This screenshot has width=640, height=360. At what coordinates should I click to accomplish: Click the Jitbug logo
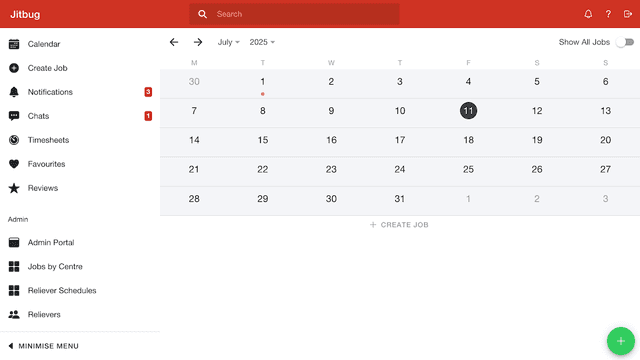coord(25,14)
